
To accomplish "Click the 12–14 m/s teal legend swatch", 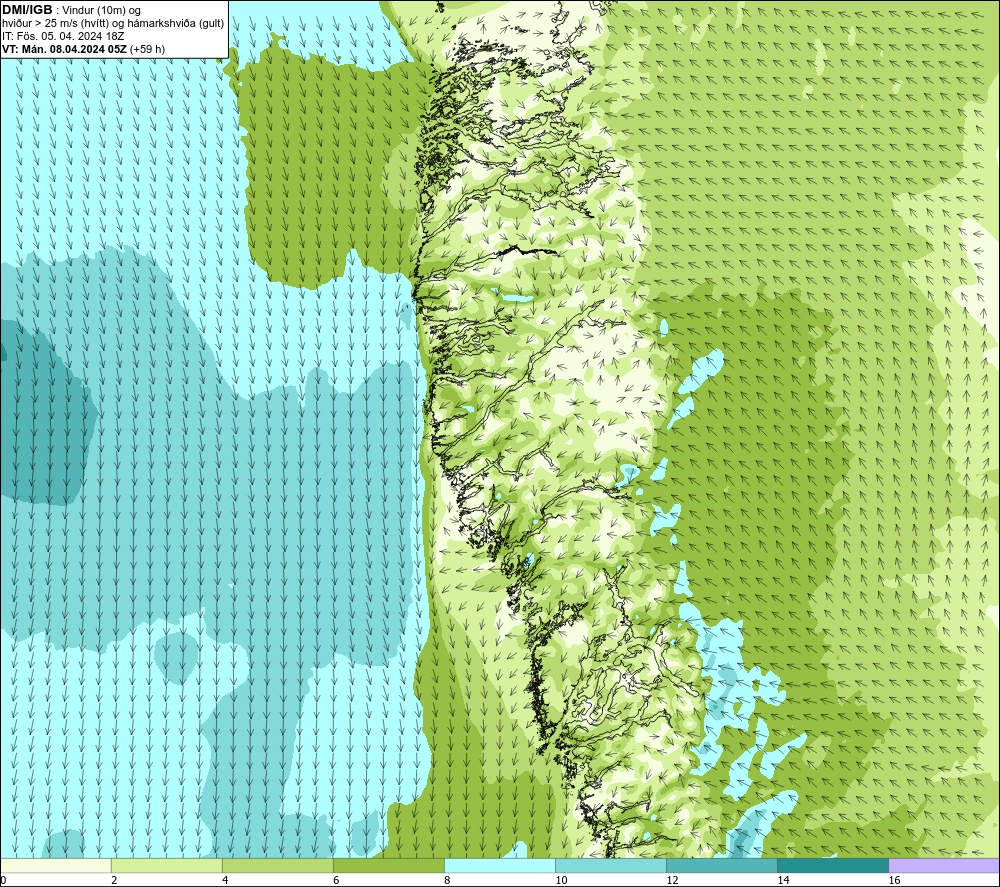I will click(721, 865).
